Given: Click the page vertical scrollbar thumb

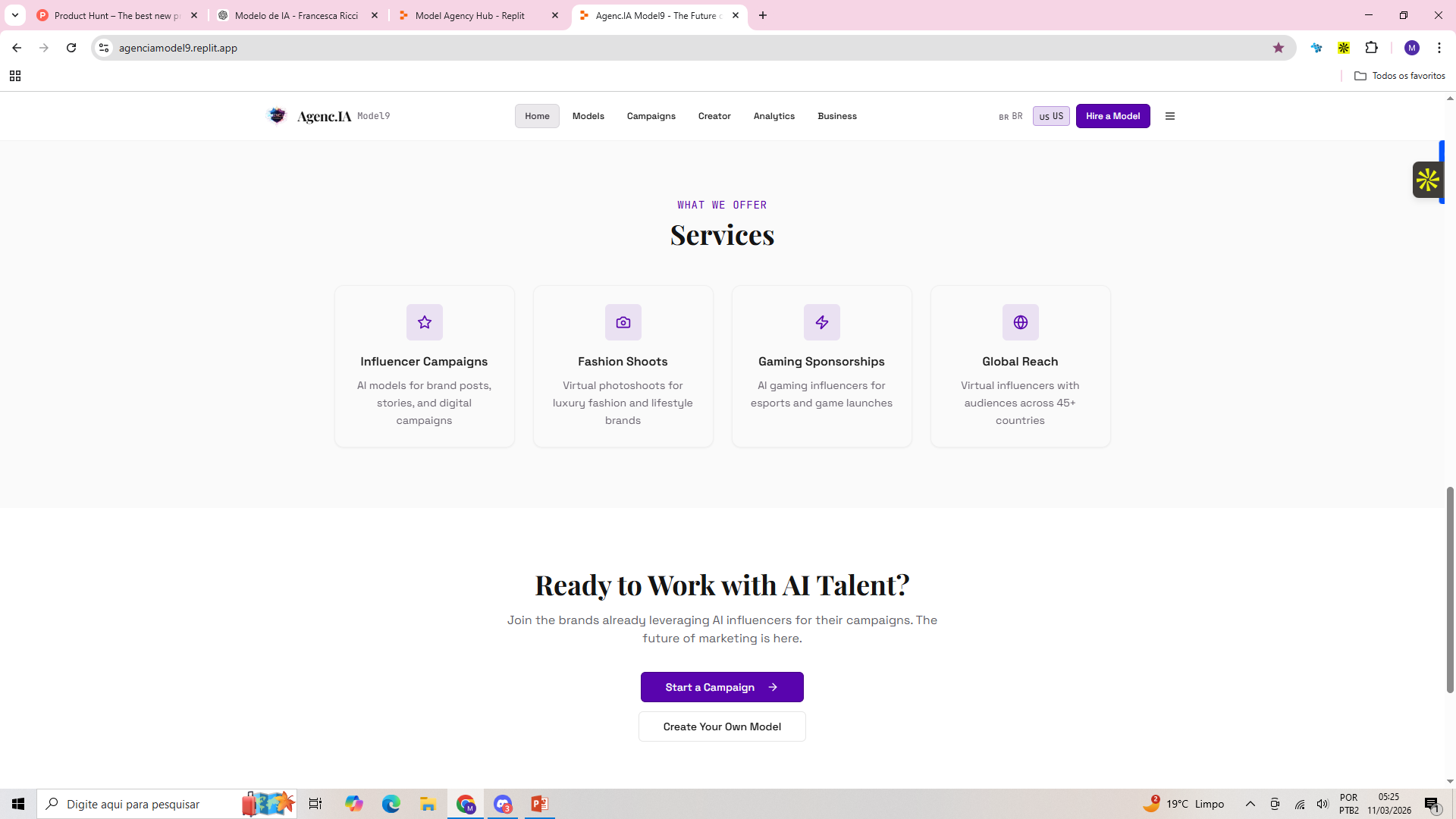Looking at the screenshot, I should [1449, 589].
